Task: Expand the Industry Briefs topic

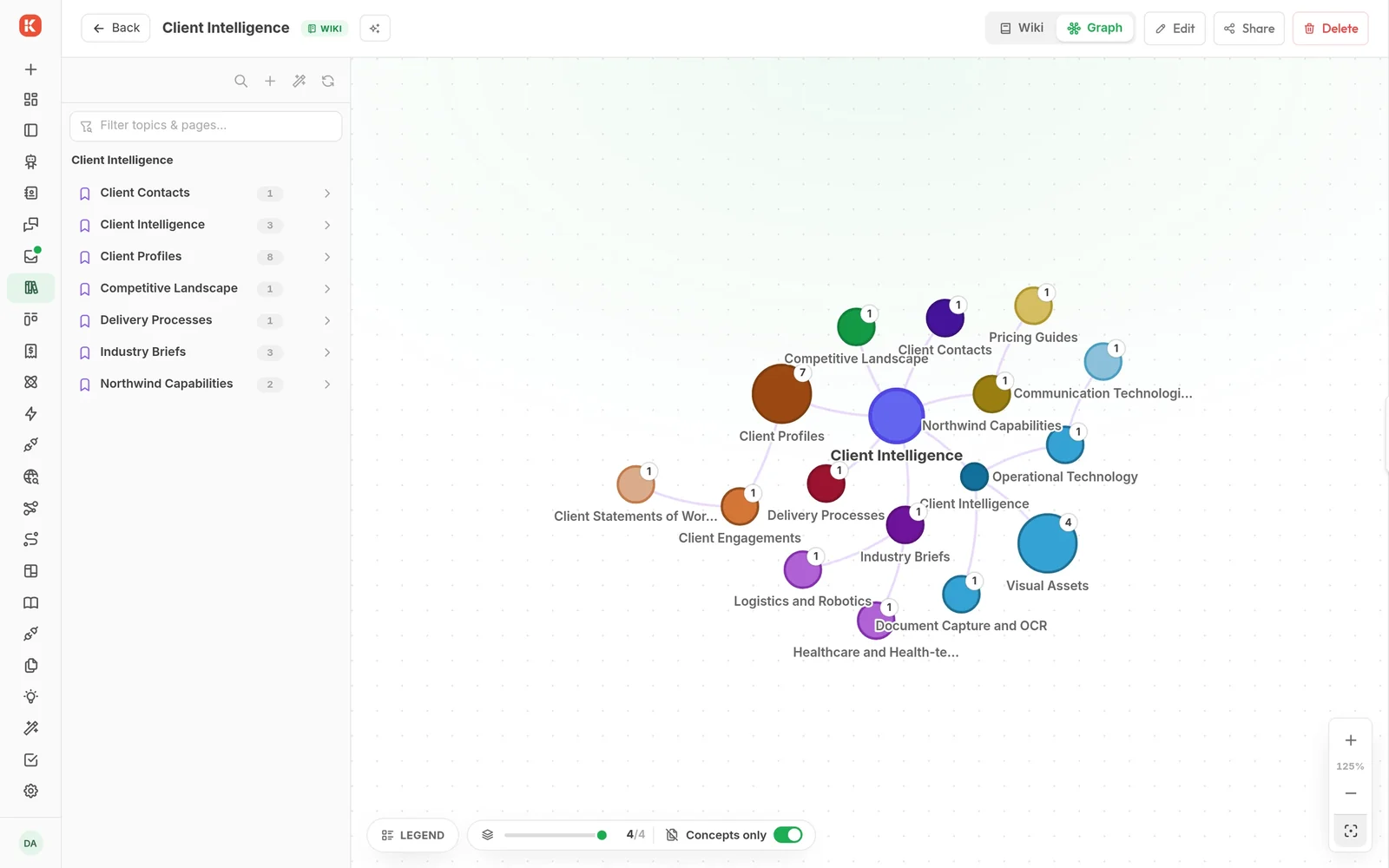Action: [327, 352]
